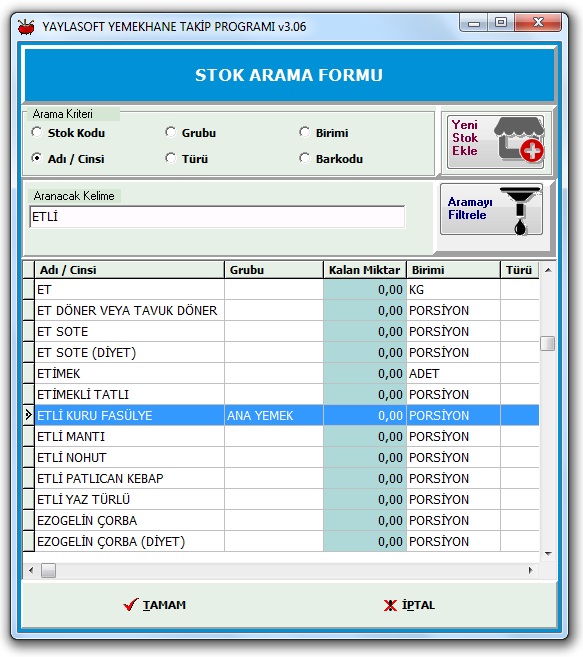
Task: Click the row pointer arrow beside ETLİ KURU FASÜLYE
Action: pyautogui.click(x=28, y=415)
